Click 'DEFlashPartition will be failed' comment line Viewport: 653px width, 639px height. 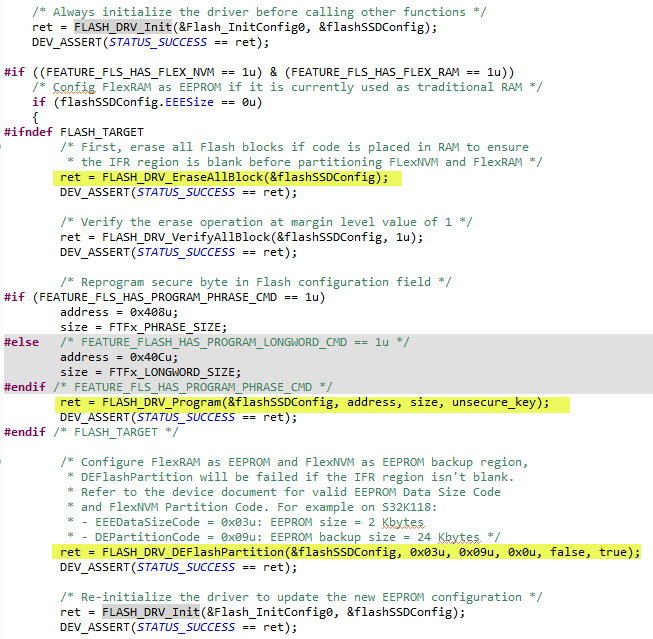pos(291,477)
